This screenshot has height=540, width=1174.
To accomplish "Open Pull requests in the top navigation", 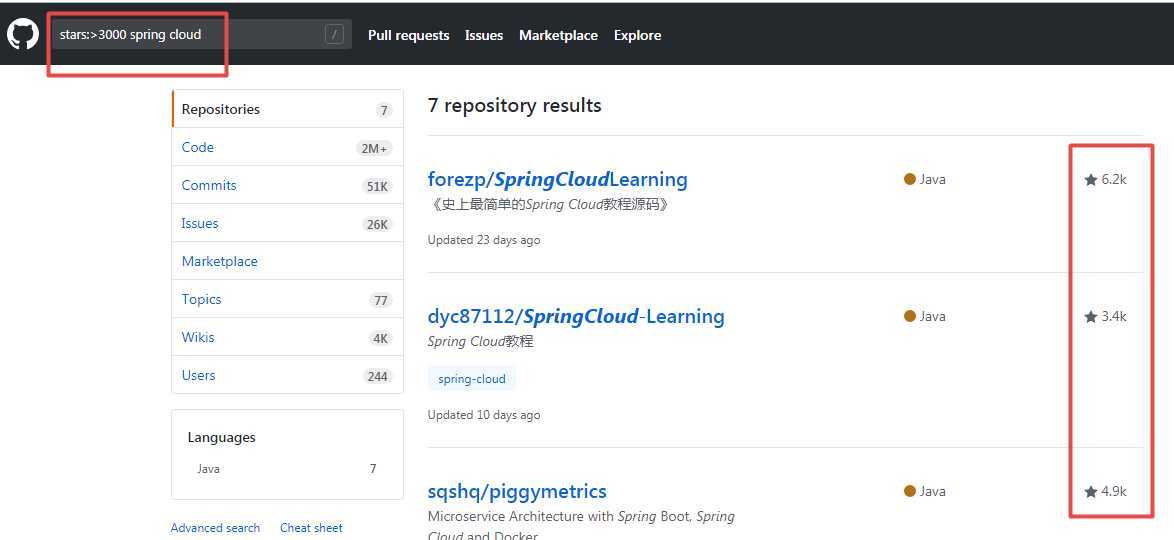I will coord(409,35).
